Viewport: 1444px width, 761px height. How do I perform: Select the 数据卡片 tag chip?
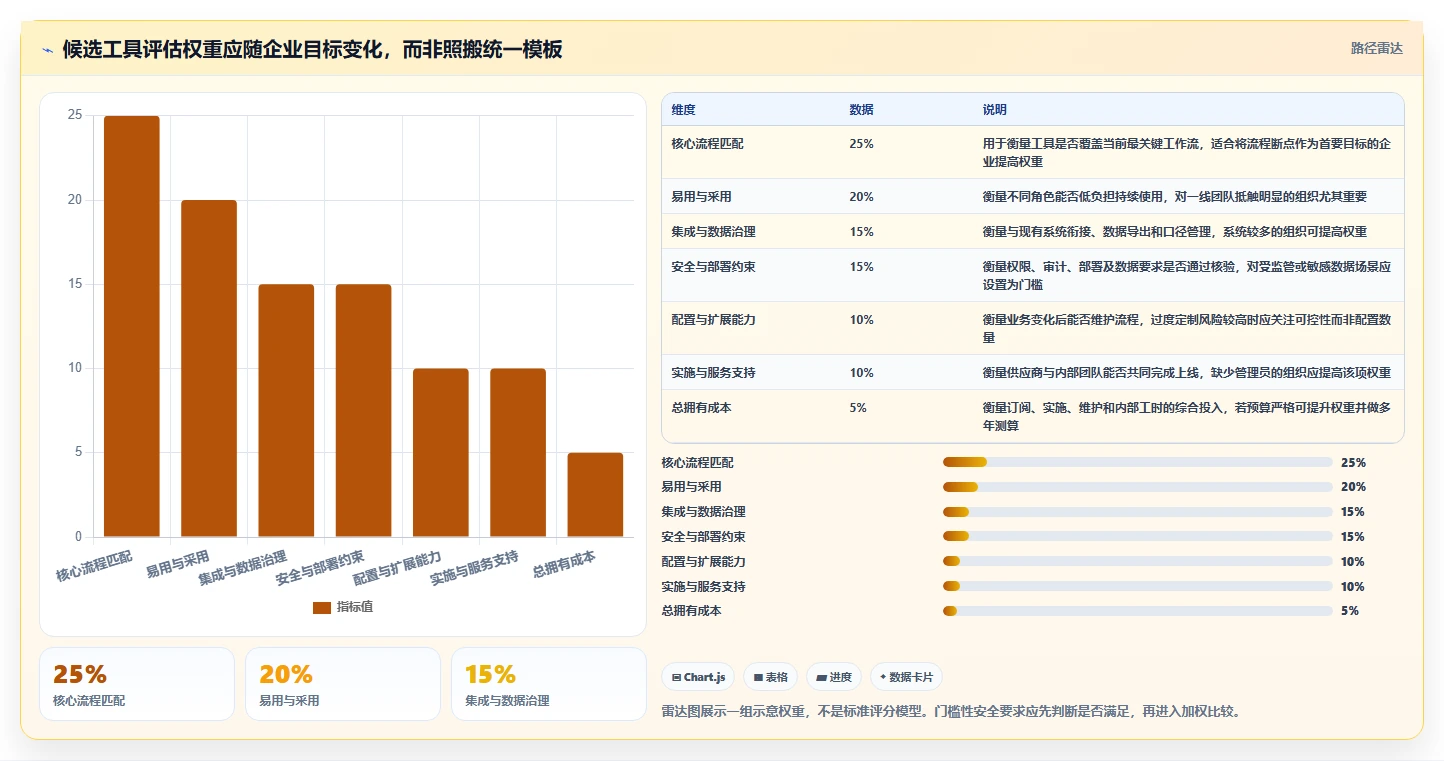906,677
